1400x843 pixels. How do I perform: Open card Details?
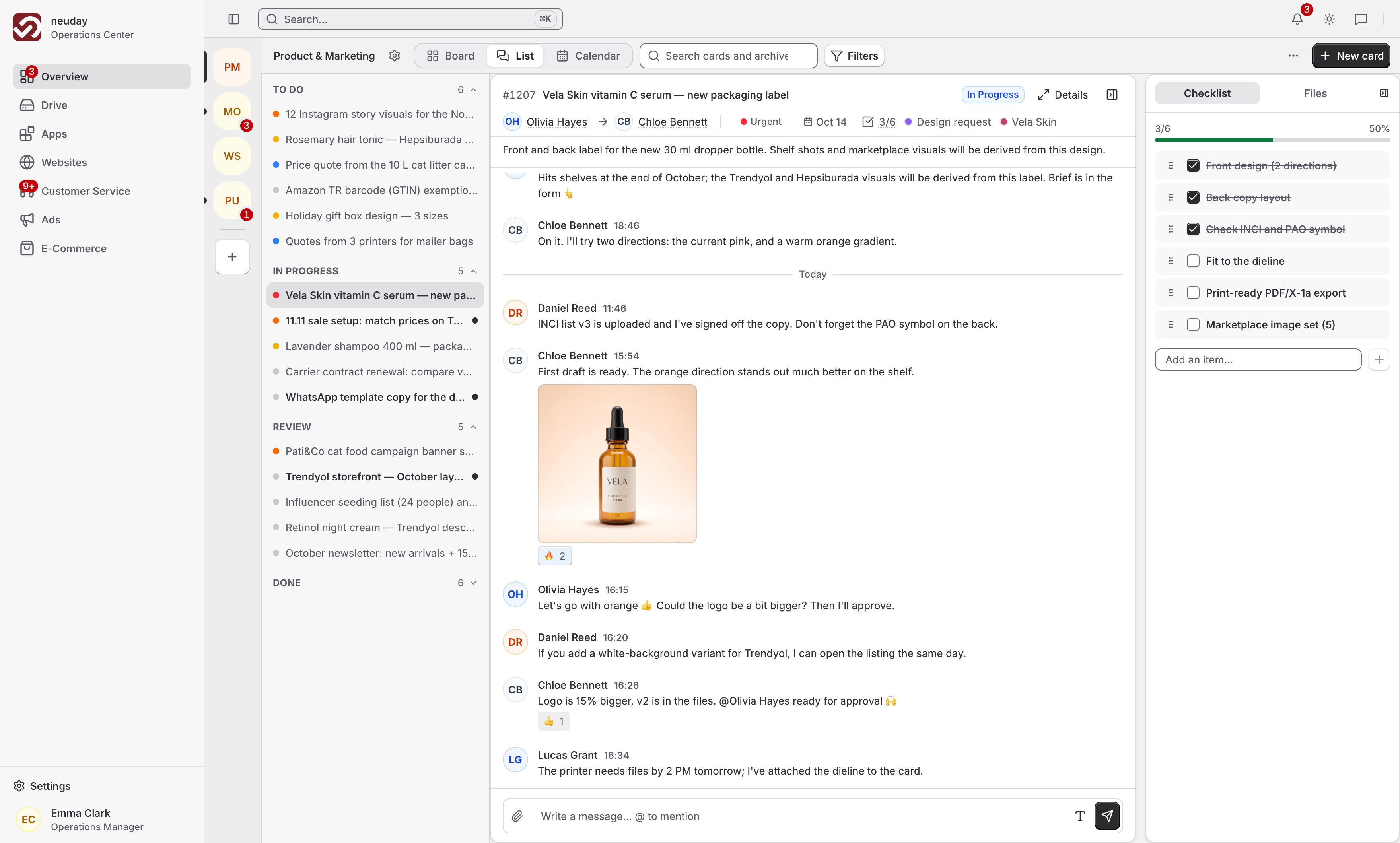(x=1062, y=95)
